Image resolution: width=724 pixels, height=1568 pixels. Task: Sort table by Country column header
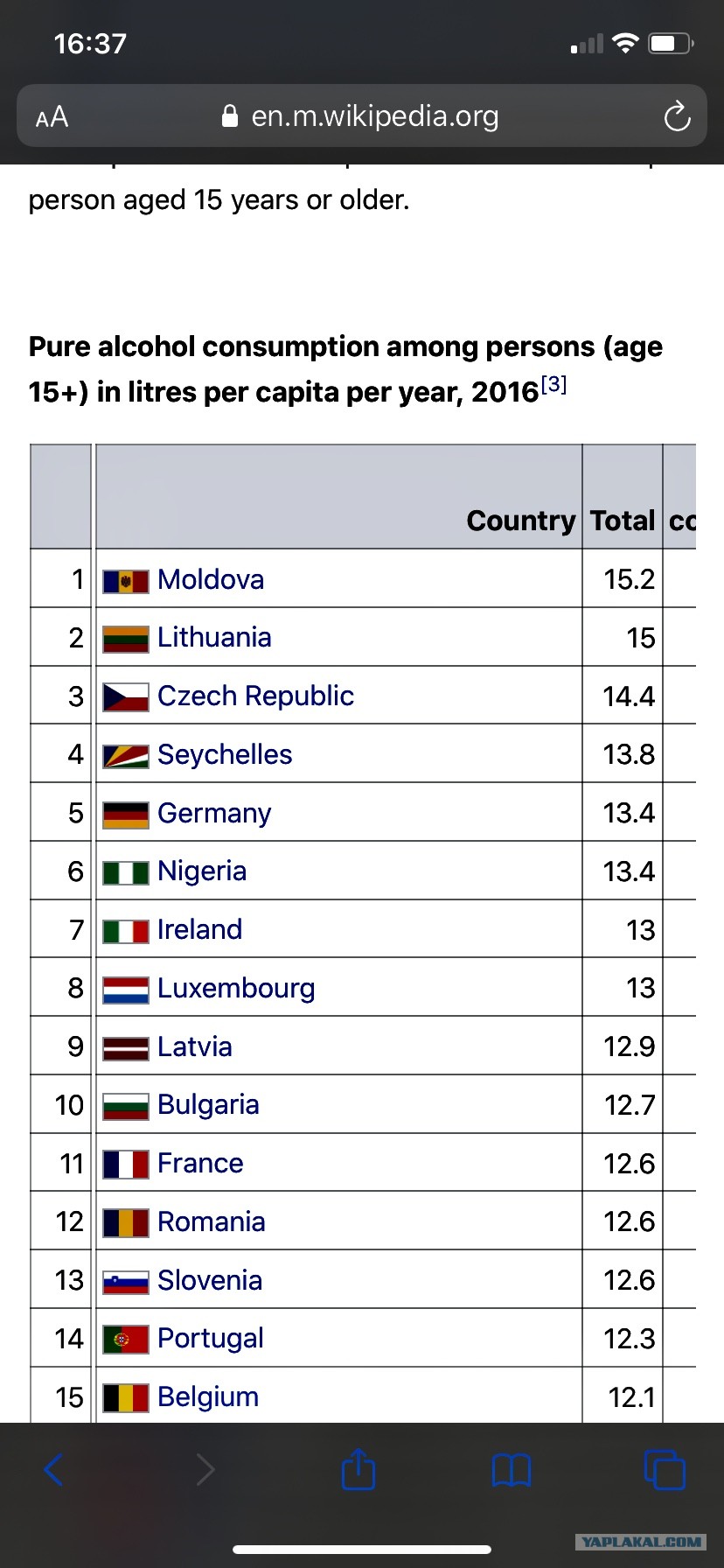[521, 521]
